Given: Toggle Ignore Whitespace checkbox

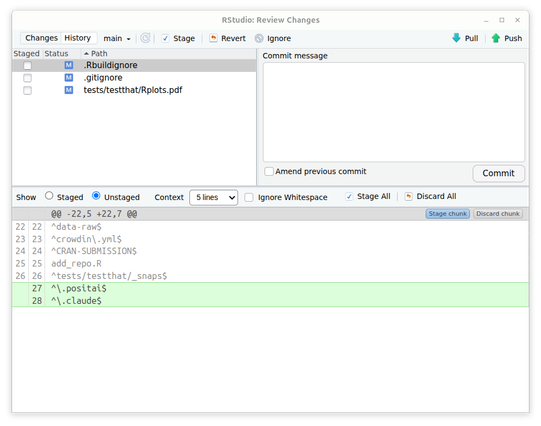Looking at the screenshot, I should click(x=248, y=197).
